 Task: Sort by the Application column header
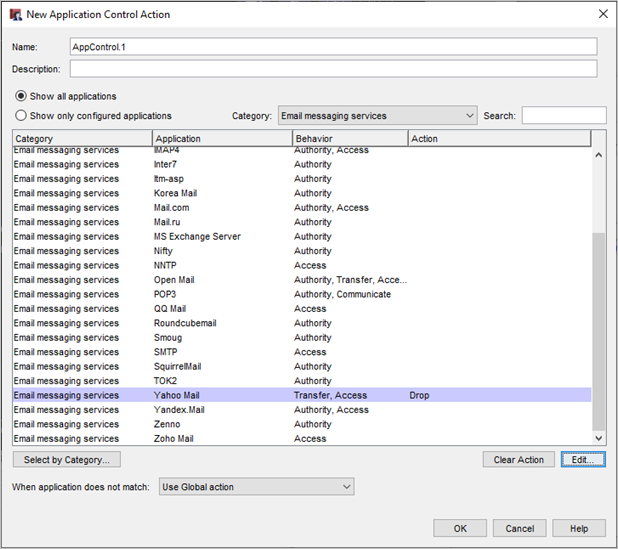click(x=222, y=139)
